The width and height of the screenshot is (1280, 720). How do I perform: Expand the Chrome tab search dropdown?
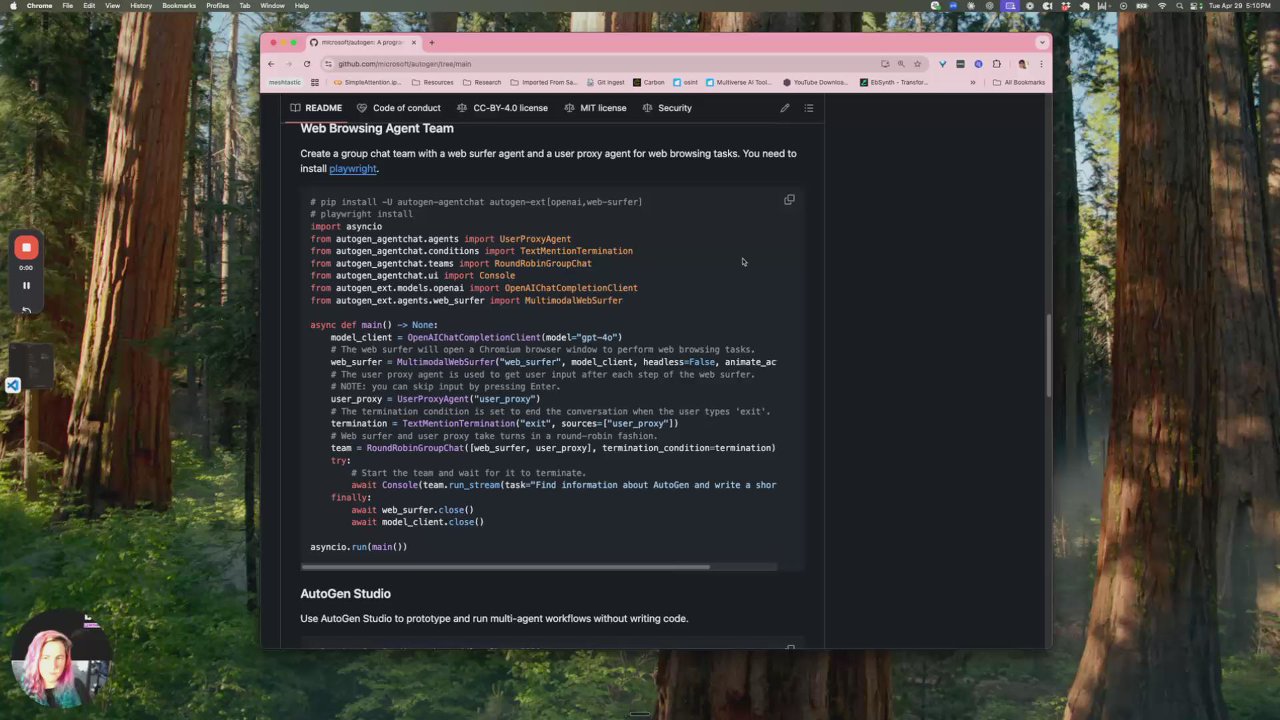[1042, 42]
